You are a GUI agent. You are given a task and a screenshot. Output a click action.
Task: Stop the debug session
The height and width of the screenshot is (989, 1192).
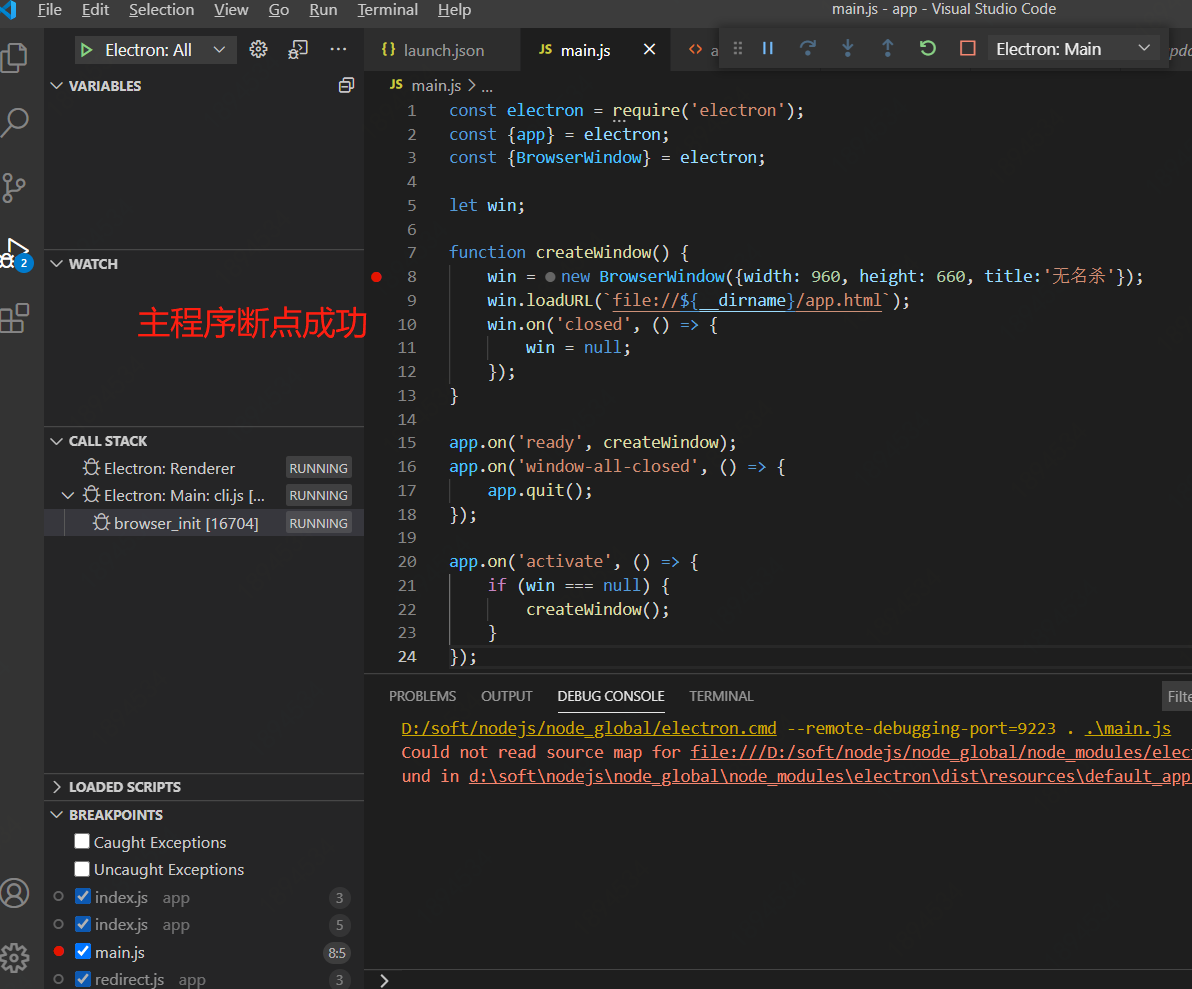pos(968,49)
